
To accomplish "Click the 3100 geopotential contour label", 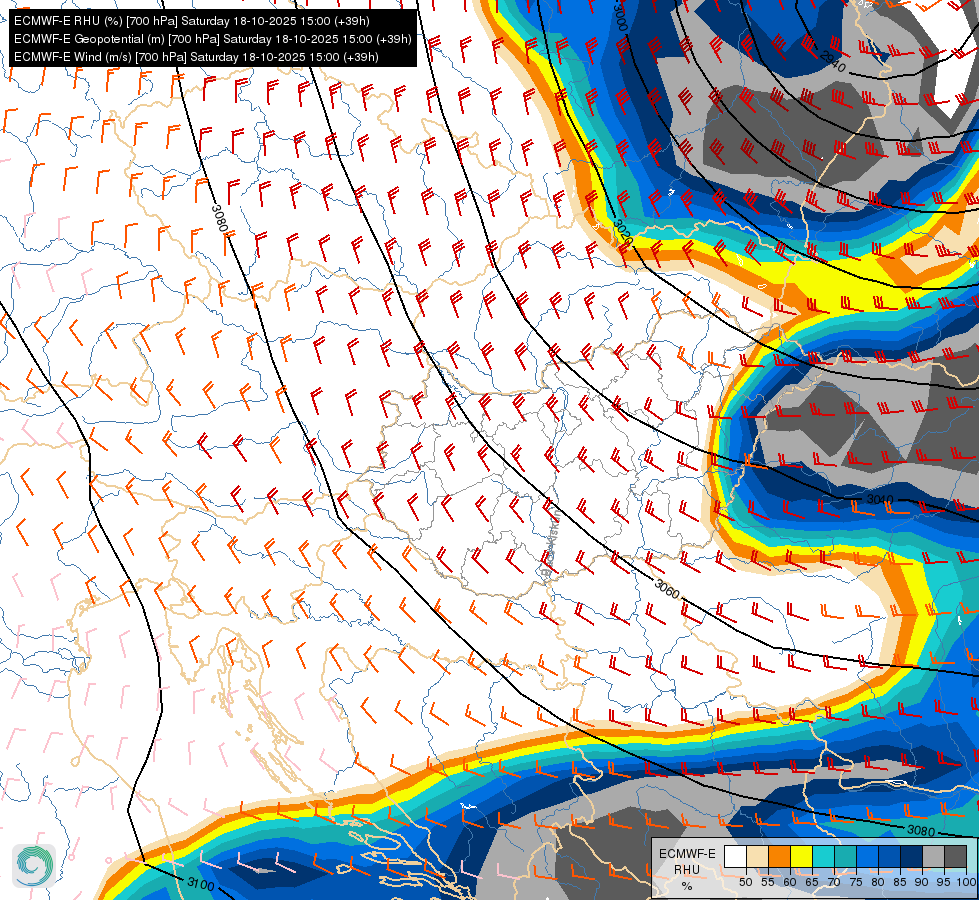I will (200, 884).
